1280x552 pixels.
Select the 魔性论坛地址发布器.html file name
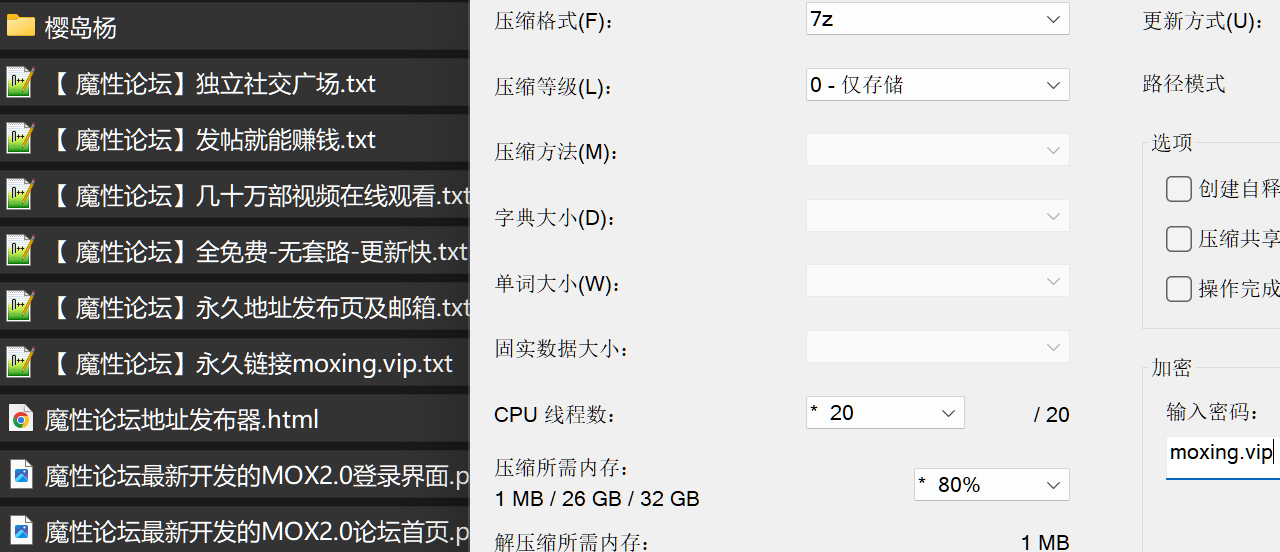[182, 419]
